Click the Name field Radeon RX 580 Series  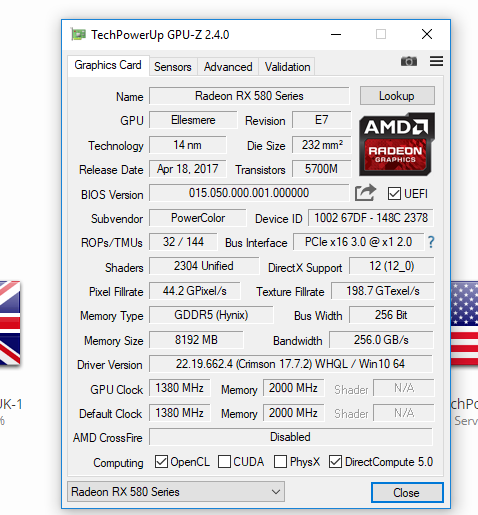(x=249, y=96)
